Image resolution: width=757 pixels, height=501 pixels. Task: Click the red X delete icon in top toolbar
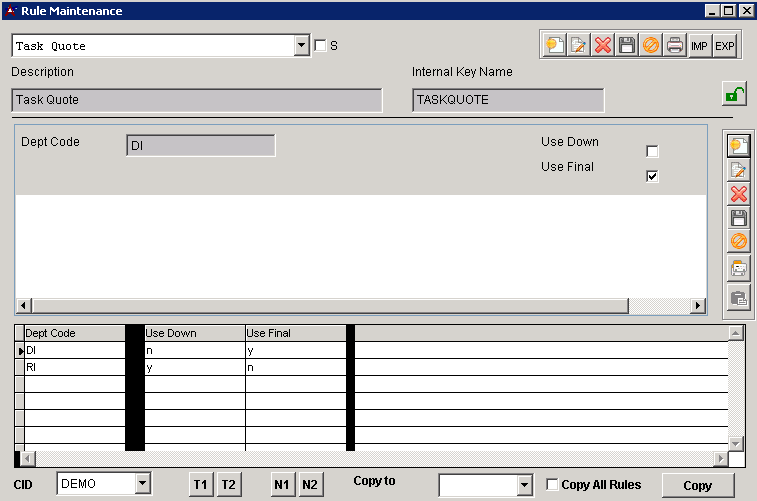[x=603, y=46]
